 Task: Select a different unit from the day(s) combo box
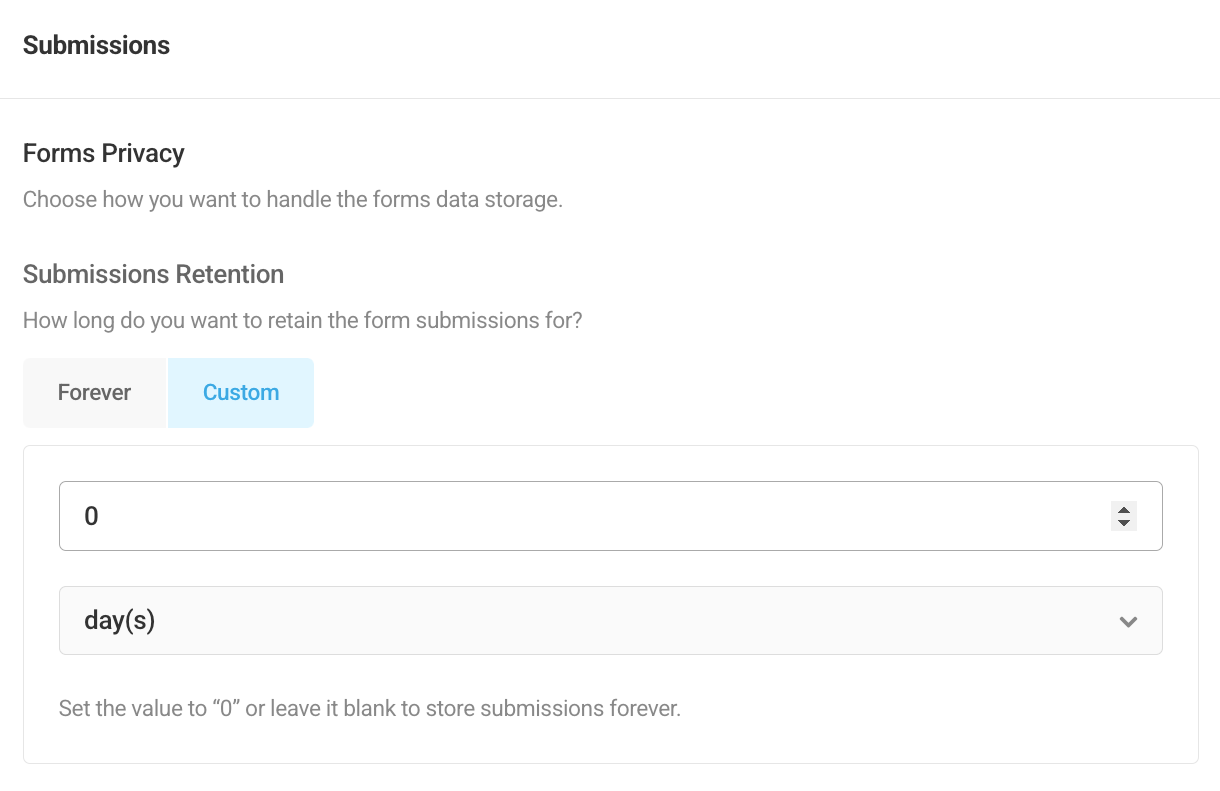pos(610,620)
